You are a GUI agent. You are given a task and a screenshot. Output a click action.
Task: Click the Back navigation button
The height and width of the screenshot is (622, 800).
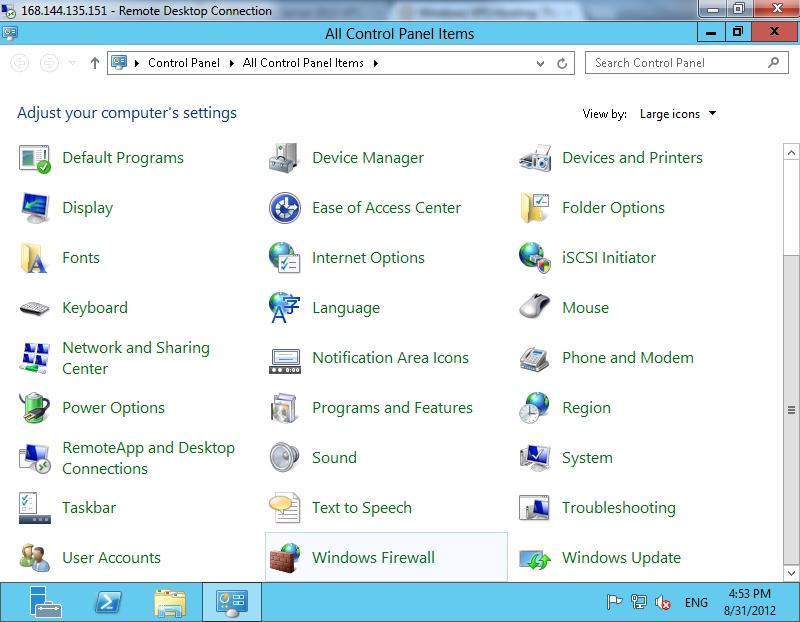[x=20, y=63]
